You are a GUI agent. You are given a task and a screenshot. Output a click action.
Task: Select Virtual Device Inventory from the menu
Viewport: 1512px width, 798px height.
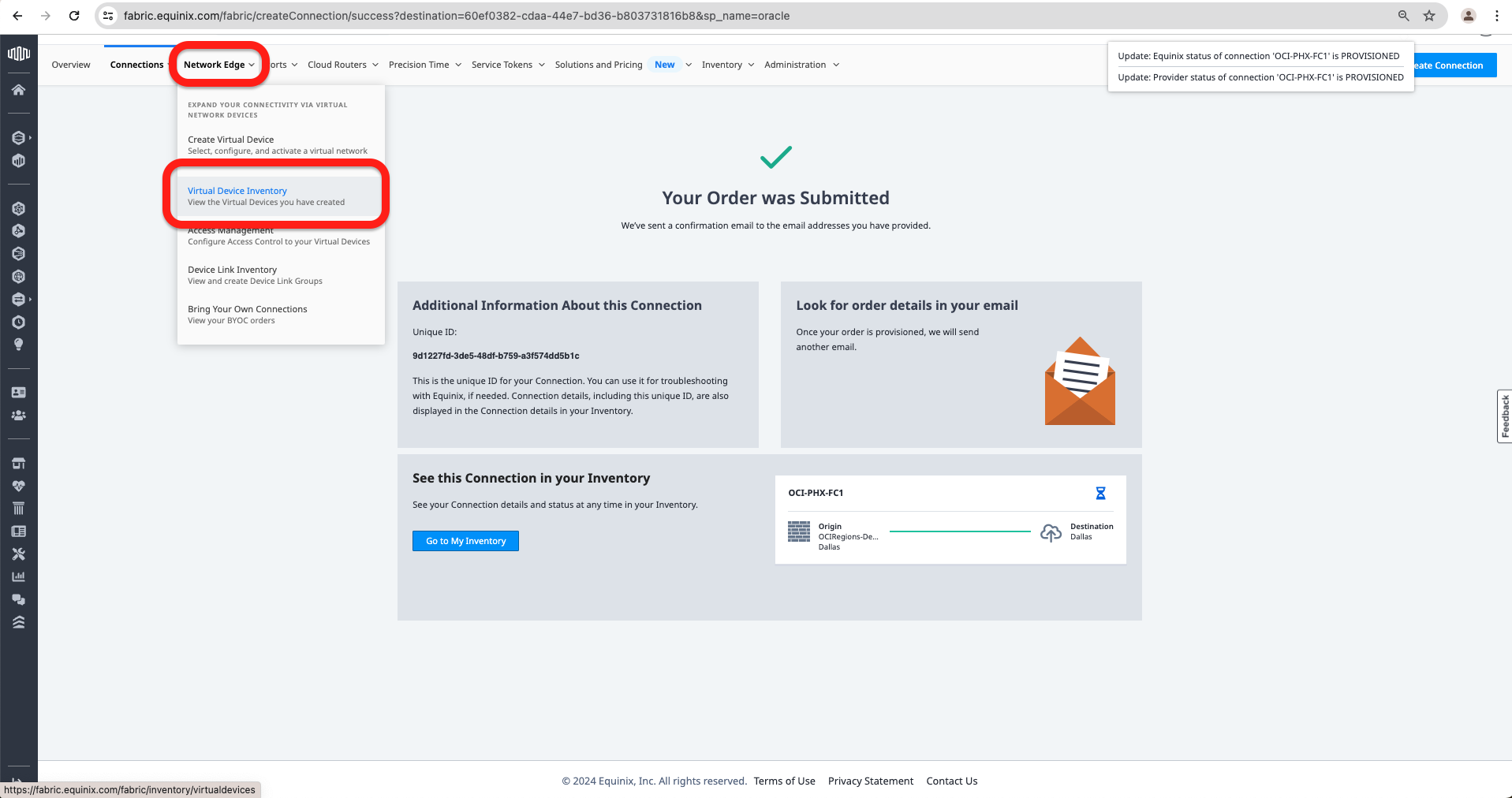(x=237, y=190)
